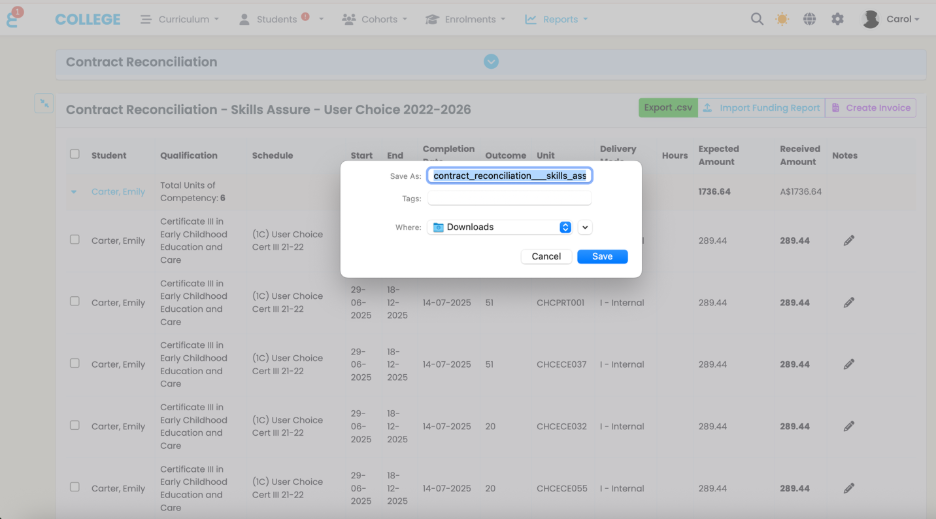Click the expand arrows icon beside panel
Image resolution: width=936 pixels, height=519 pixels.
[x=44, y=103]
